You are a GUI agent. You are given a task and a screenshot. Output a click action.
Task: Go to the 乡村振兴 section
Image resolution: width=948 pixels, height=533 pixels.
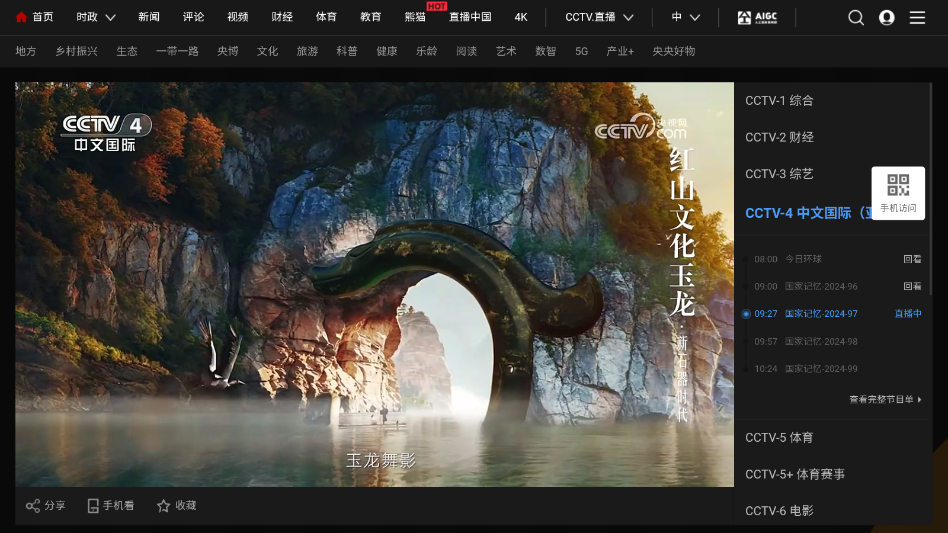click(76, 51)
